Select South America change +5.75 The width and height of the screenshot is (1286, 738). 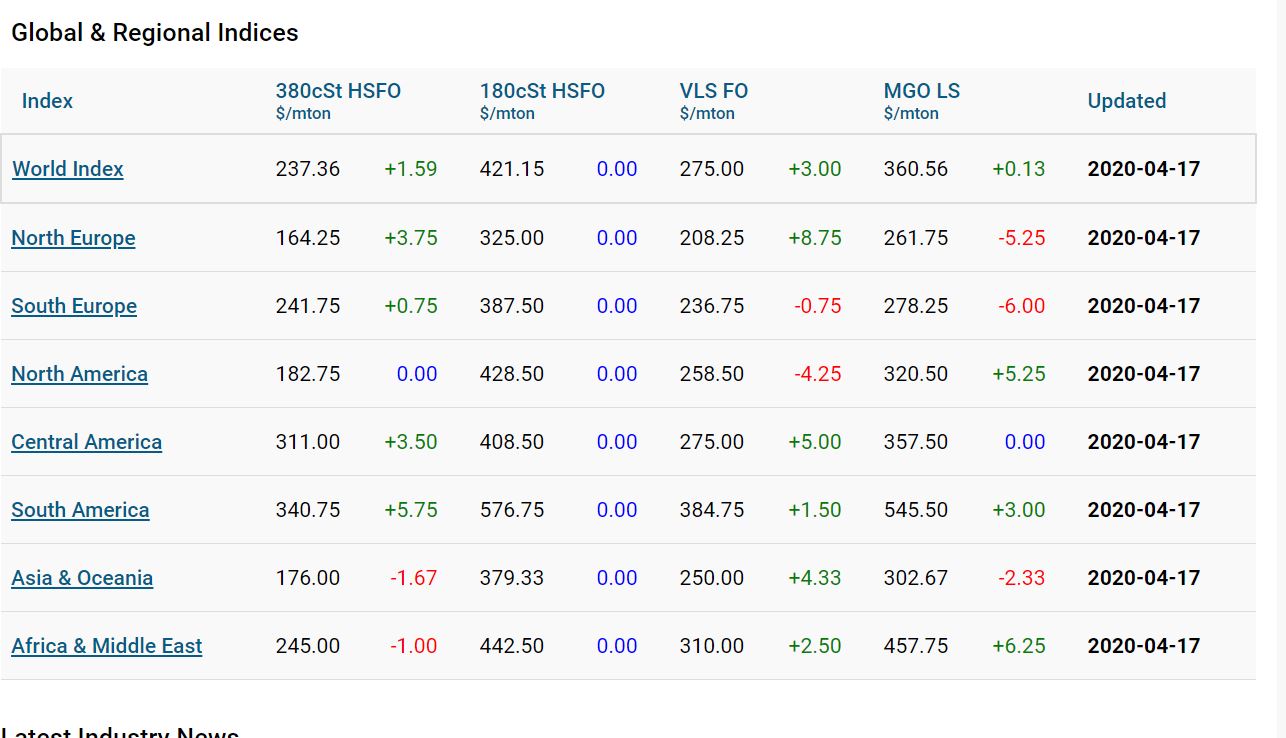[411, 510]
